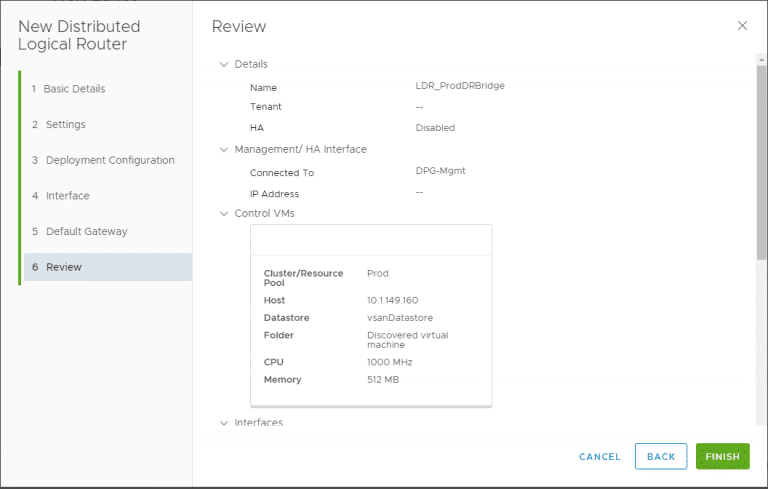
Task: Collapse the Control VMs section chevron
Action: pyautogui.click(x=224, y=214)
